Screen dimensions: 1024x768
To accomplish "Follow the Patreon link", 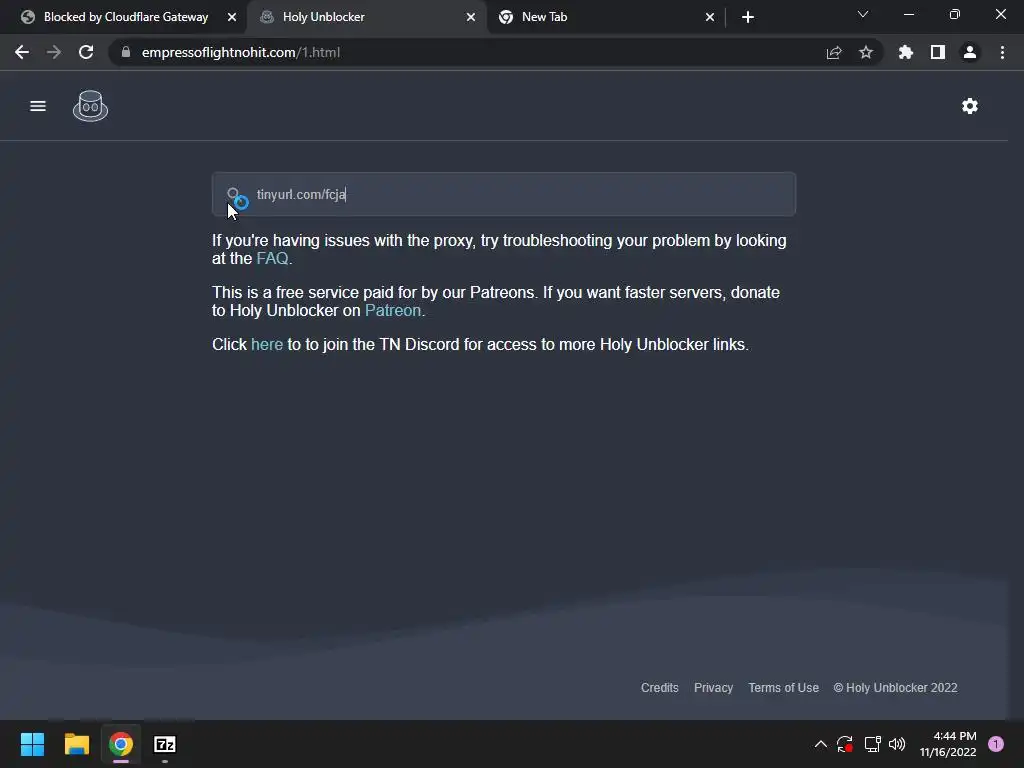I will 392,311.
